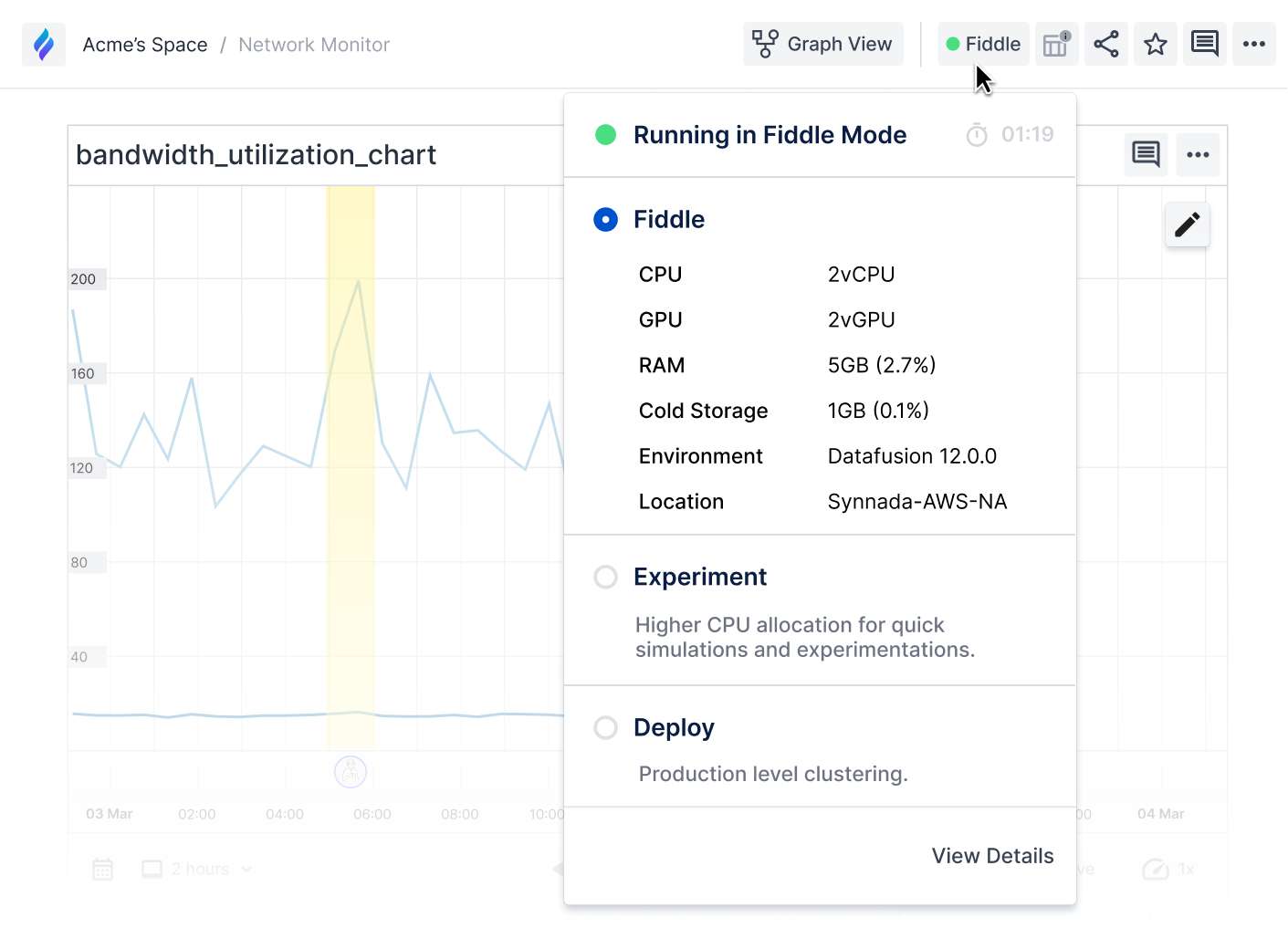Select the Experiment resource mode
The image size is (1288, 928).
click(x=605, y=577)
